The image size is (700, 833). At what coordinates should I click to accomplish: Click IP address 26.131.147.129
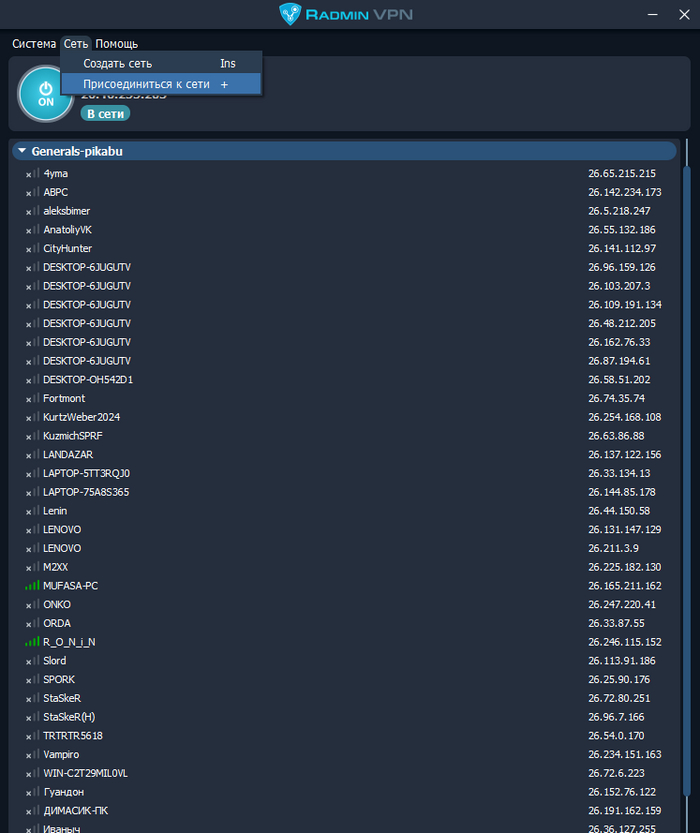click(625, 530)
